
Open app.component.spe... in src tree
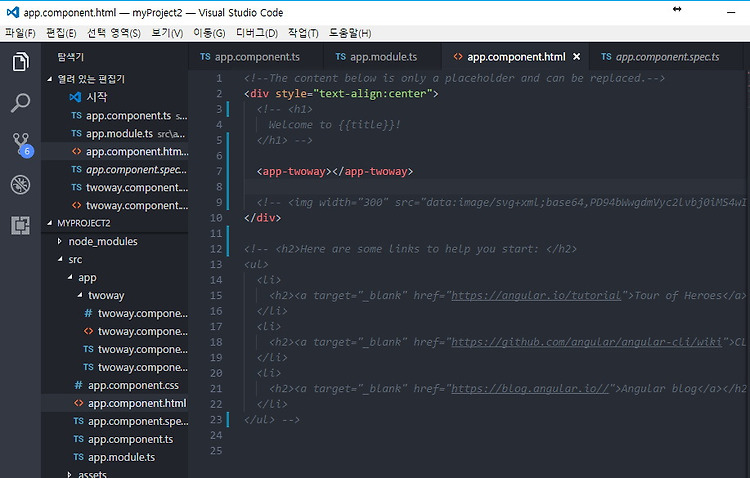(x=115, y=421)
